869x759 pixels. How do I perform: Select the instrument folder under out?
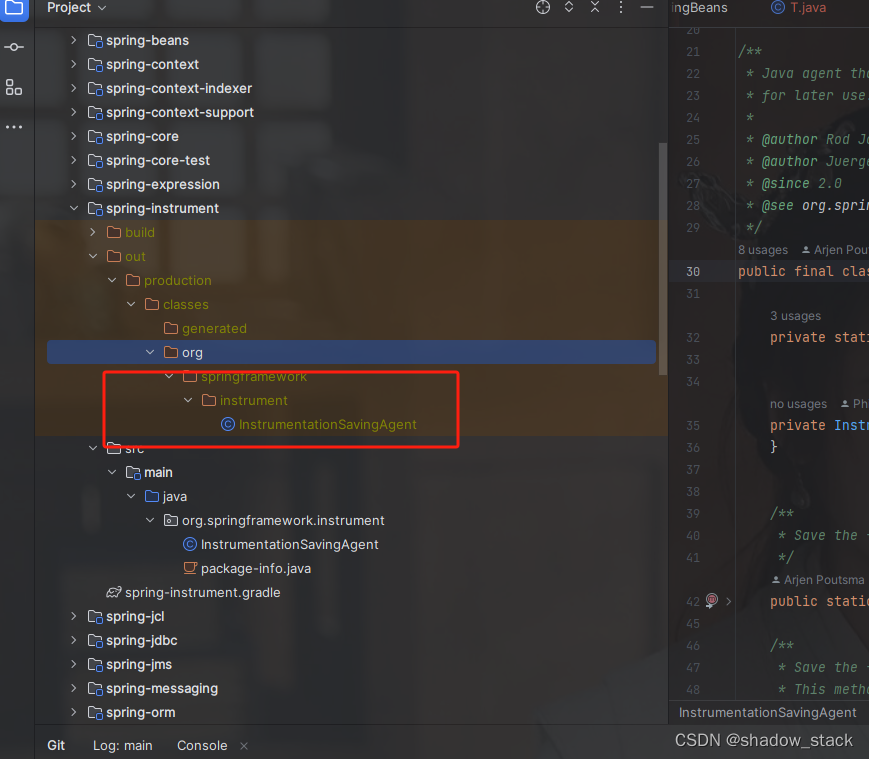pos(253,401)
